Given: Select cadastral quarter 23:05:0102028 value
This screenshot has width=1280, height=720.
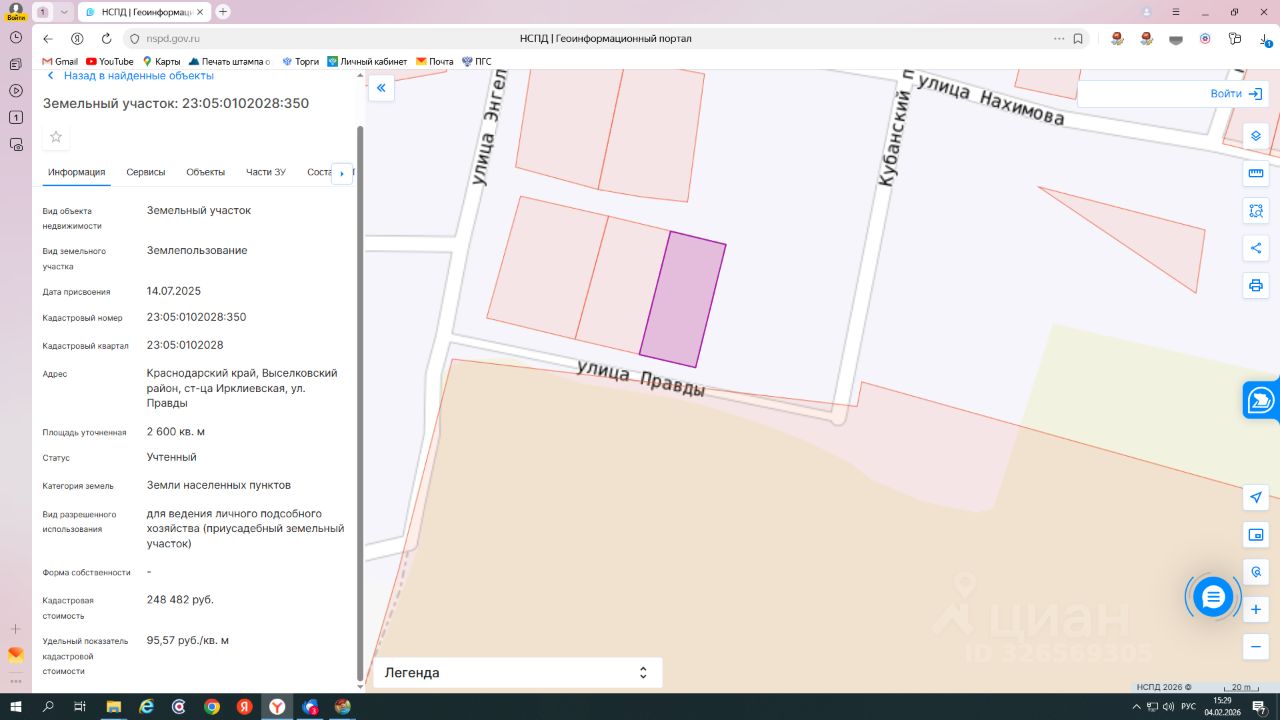Looking at the screenshot, I should [185, 345].
